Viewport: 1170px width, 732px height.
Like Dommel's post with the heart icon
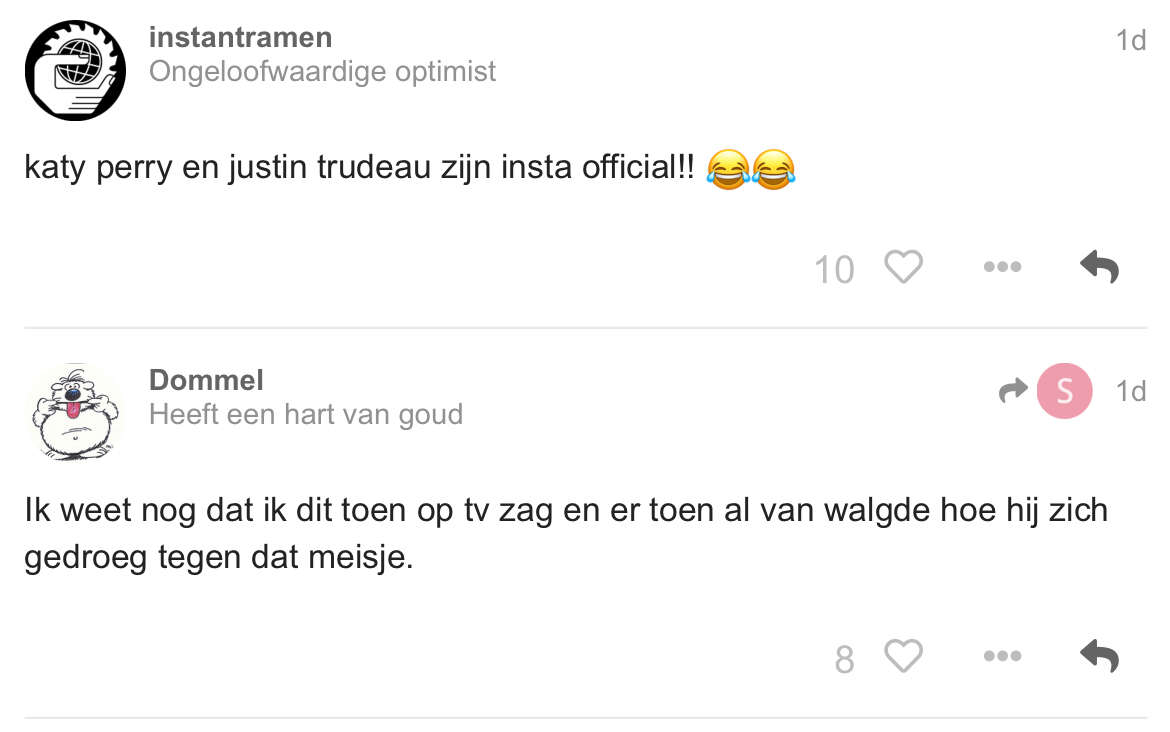[904, 657]
